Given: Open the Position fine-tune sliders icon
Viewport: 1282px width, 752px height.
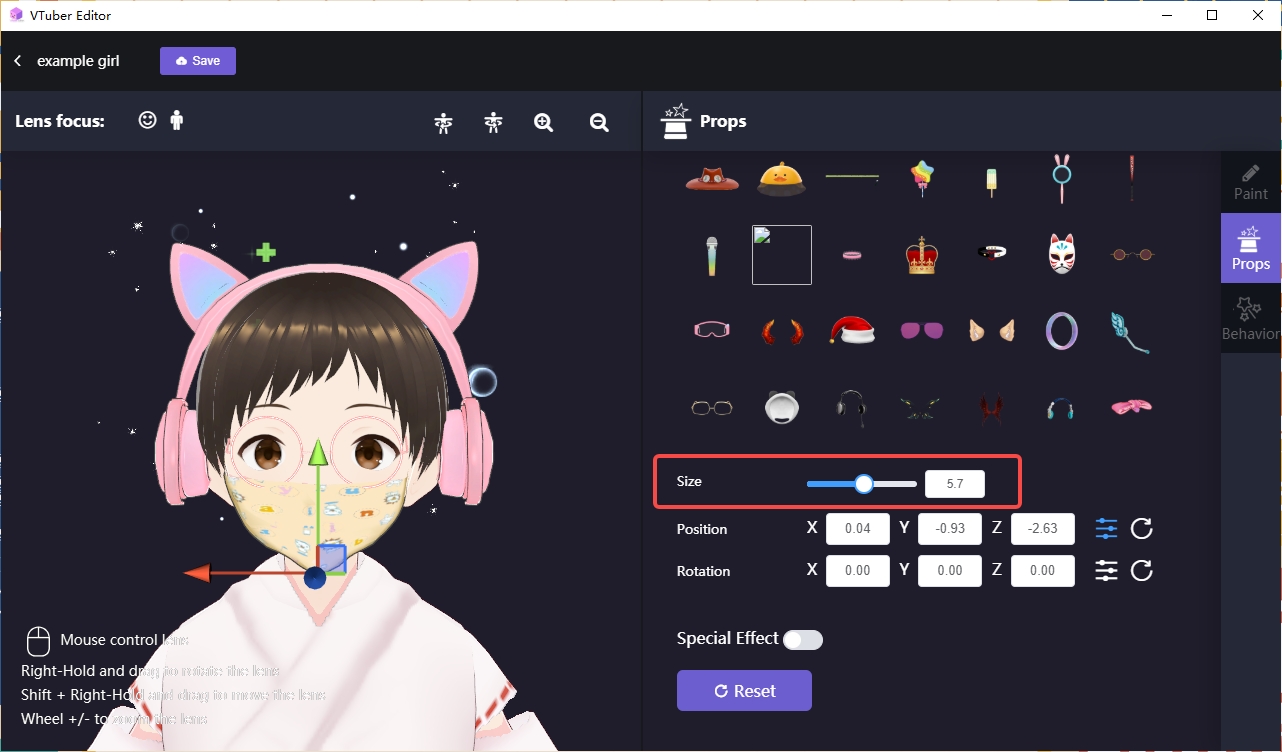Looking at the screenshot, I should 1106,528.
